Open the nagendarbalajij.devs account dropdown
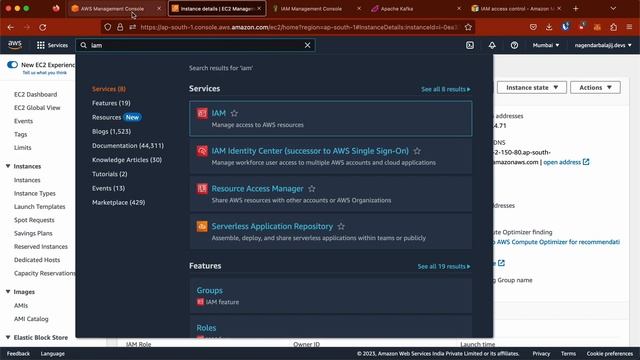The image size is (640, 360). click(603, 45)
